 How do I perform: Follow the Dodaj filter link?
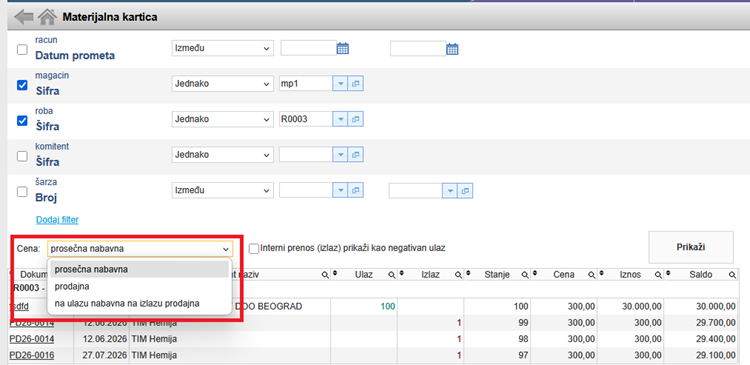click(57, 220)
